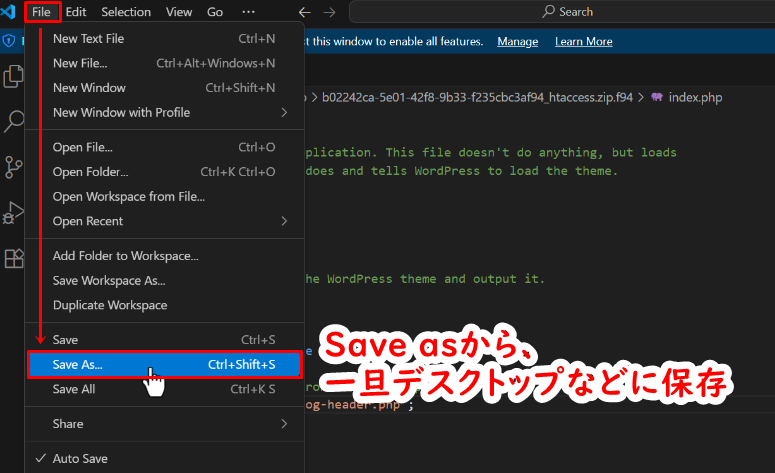
Task: Open Source Control view in activity bar
Action: [14, 166]
